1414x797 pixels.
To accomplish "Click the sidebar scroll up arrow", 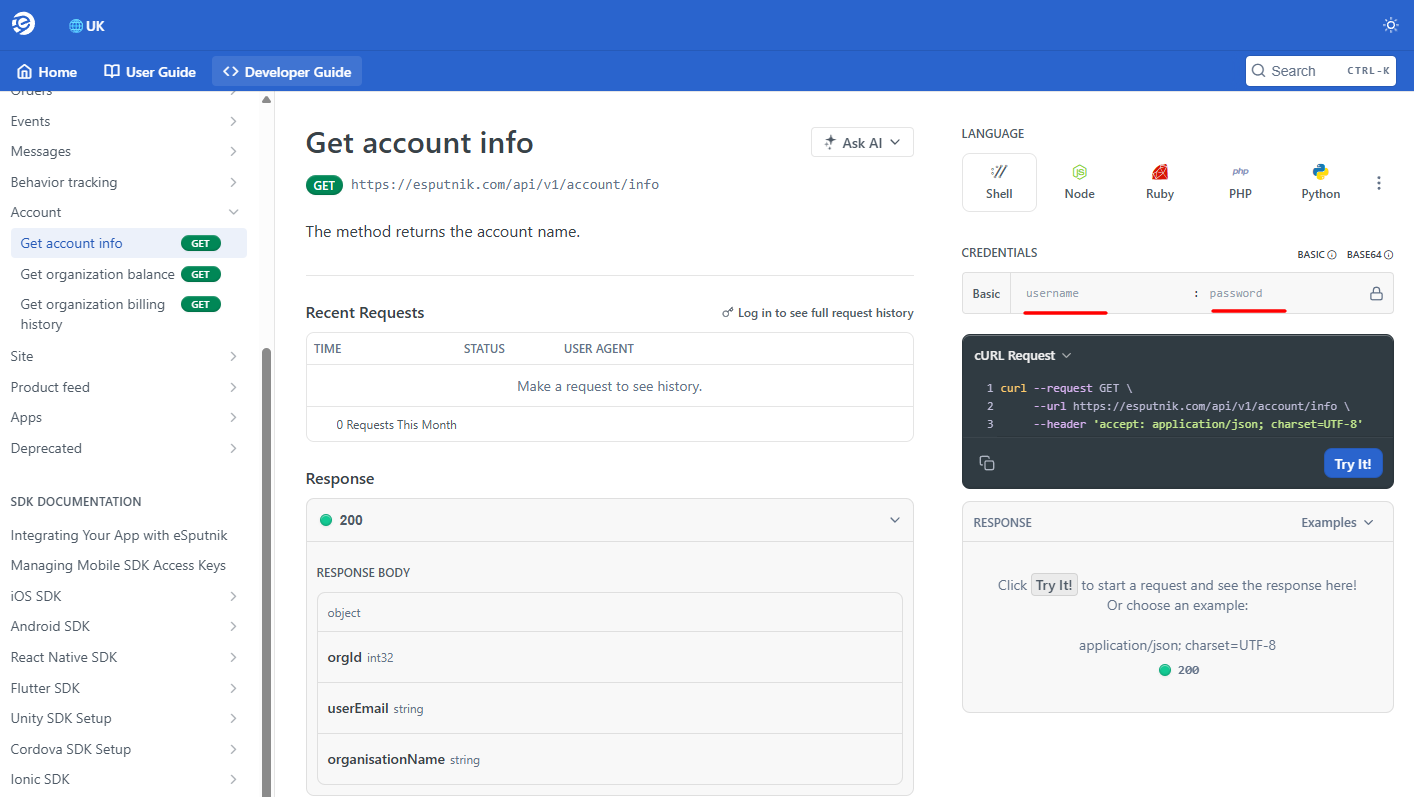I will coord(266,100).
